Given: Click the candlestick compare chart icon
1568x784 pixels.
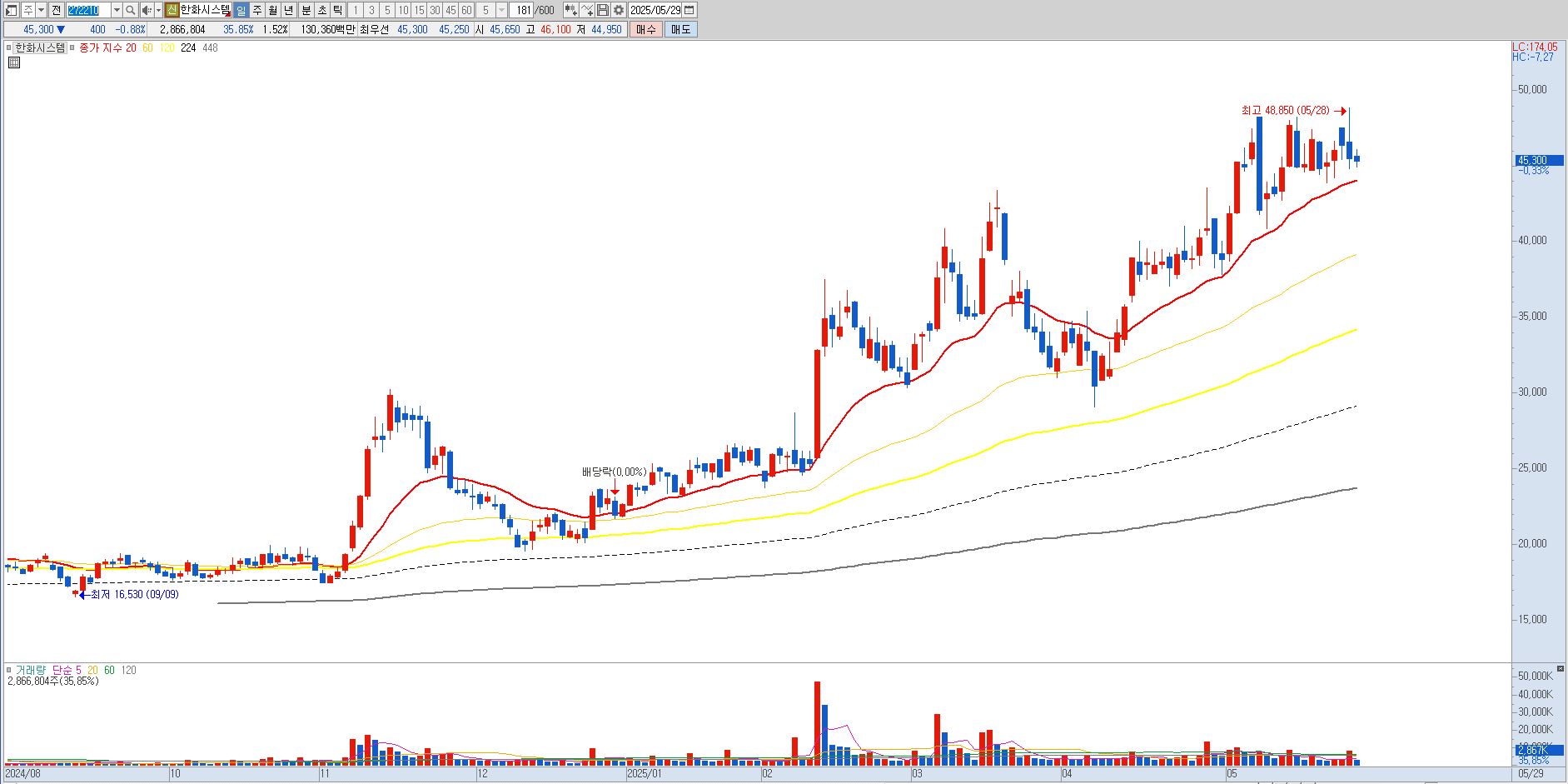Looking at the screenshot, I should pos(570,10).
